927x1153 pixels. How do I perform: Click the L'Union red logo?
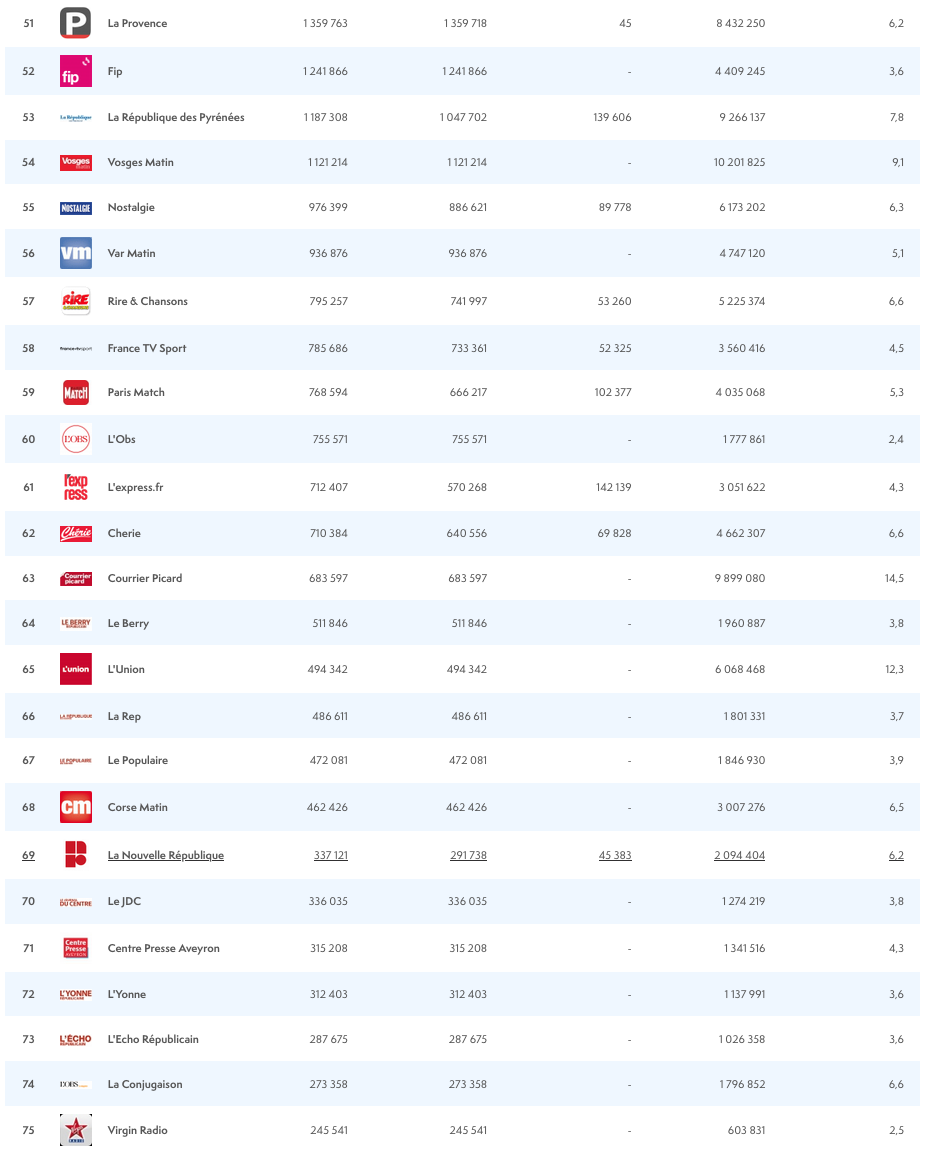point(76,669)
